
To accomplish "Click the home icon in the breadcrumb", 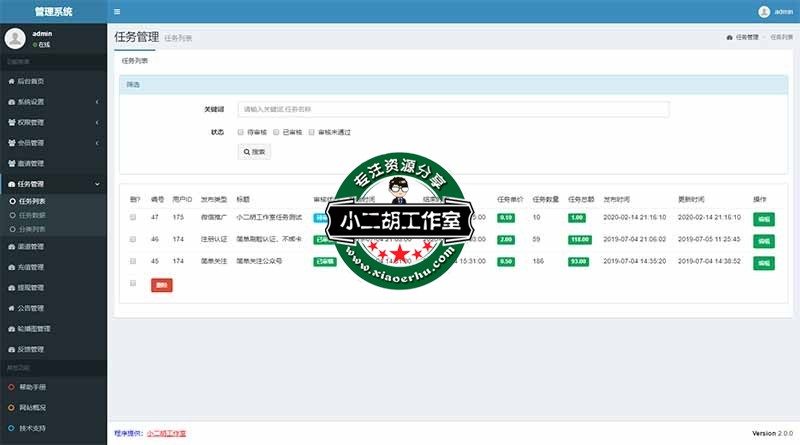I will tap(729, 37).
